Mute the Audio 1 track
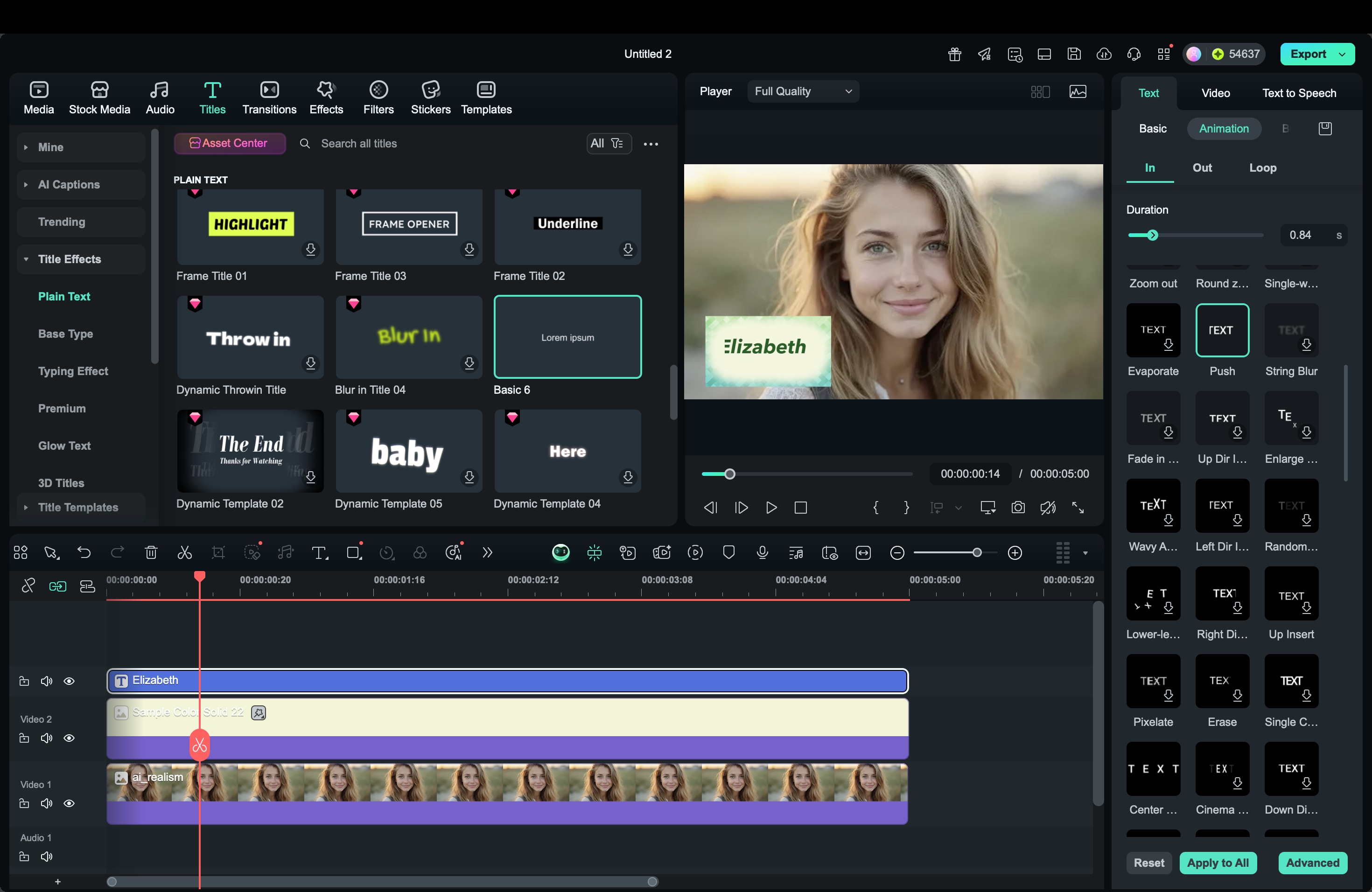 tap(47, 857)
